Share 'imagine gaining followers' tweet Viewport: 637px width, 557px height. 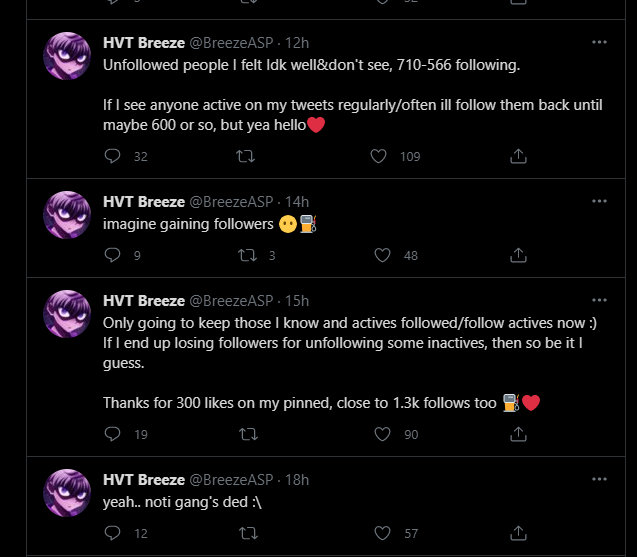point(519,255)
